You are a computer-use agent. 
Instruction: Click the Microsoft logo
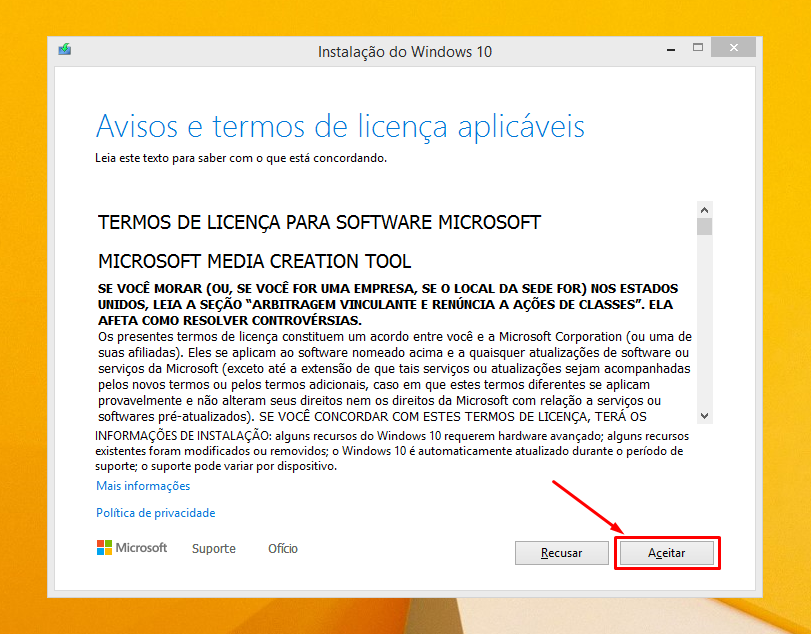click(x=132, y=548)
